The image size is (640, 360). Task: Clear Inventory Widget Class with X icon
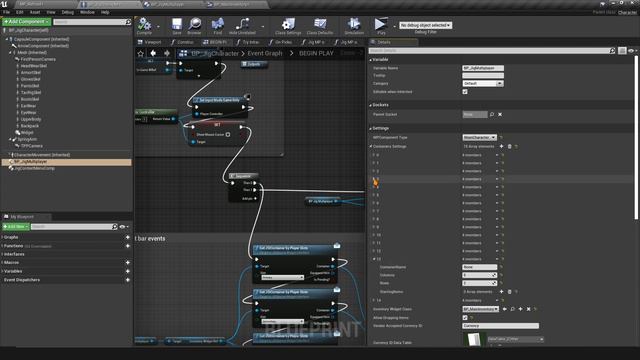pos(529,309)
